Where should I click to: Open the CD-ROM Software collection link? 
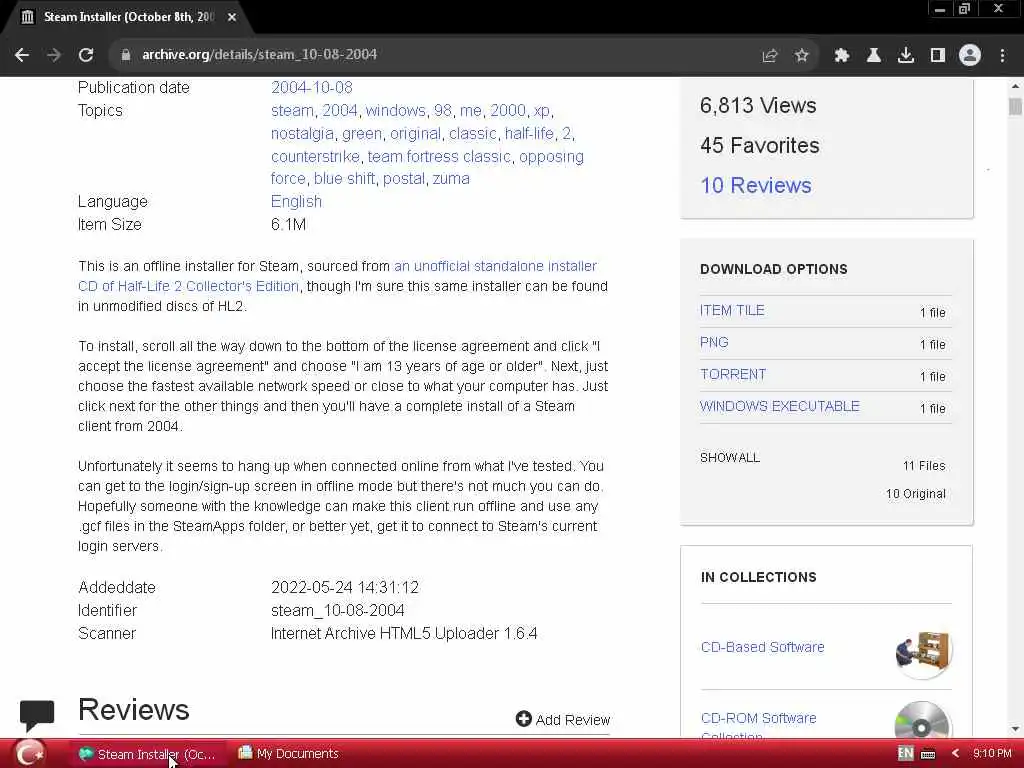pyautogui.click(x=758, y=726)
